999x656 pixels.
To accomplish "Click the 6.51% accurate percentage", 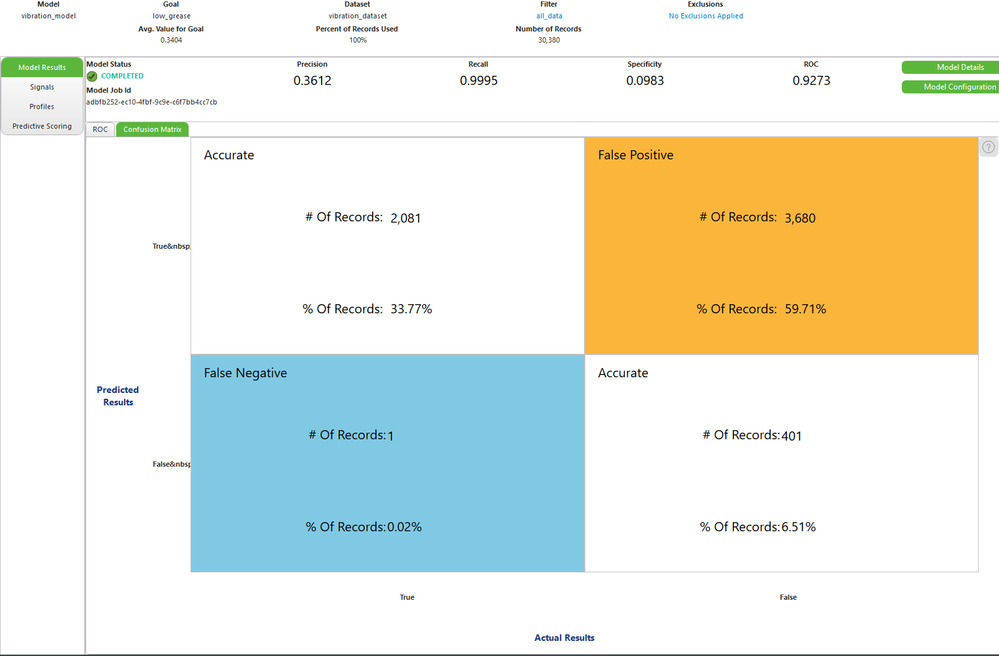I will point(798,527).
